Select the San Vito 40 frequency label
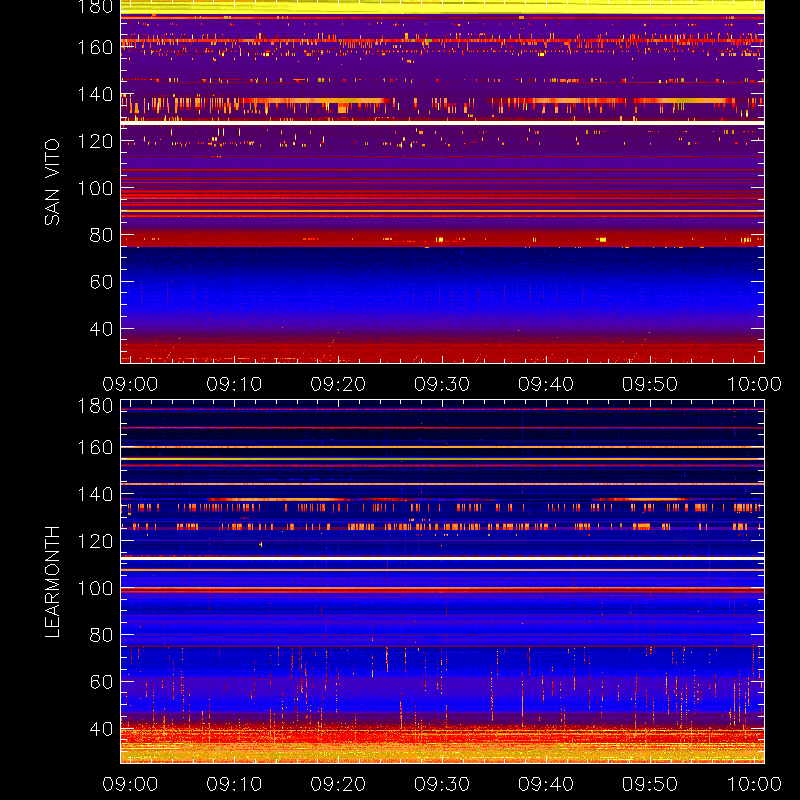The width and height of the screenshot is (800, 800). (x=101, y=329)
